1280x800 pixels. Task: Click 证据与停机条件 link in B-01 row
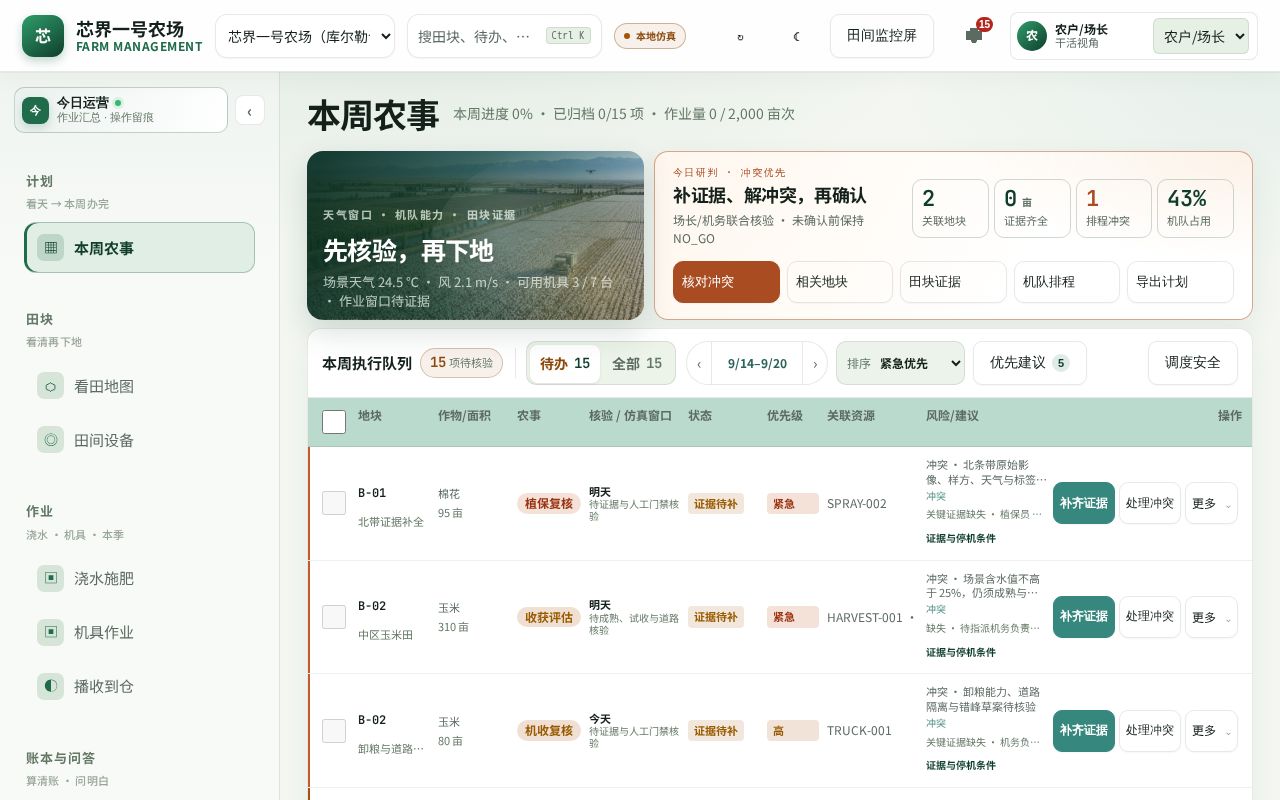click(961, 538)
